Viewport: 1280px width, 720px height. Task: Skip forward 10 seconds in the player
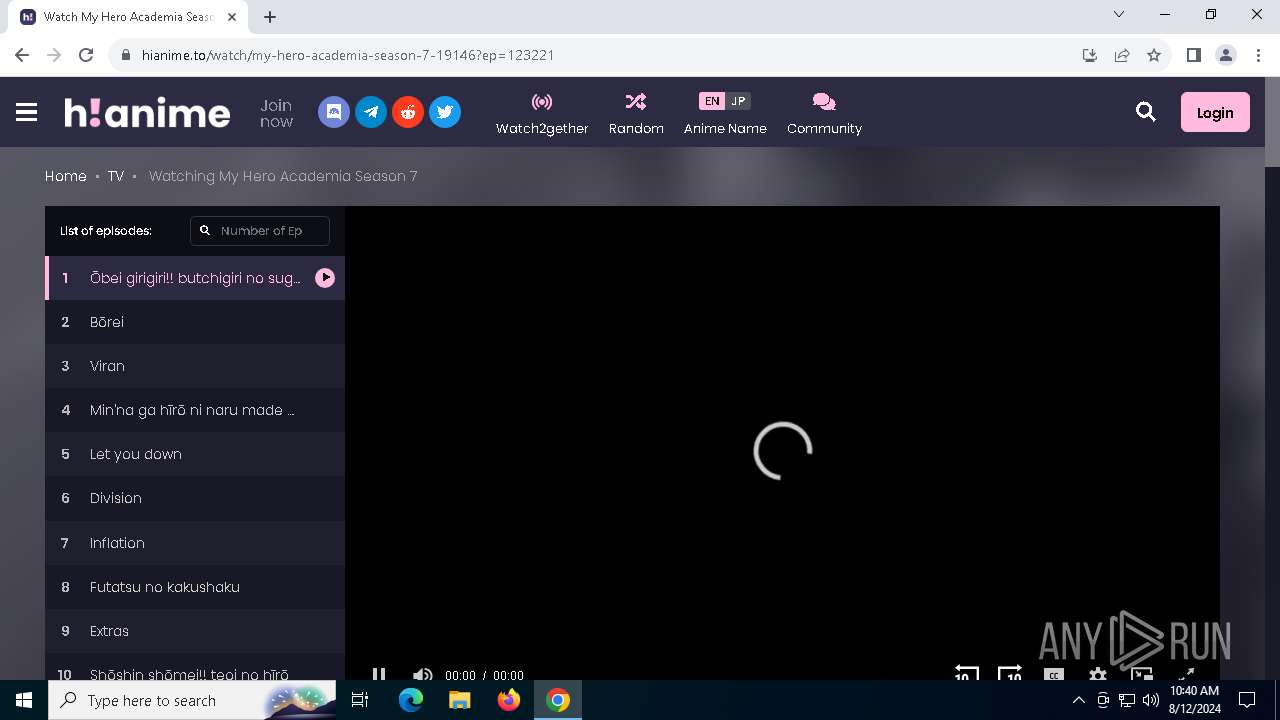click(1010, 673)
